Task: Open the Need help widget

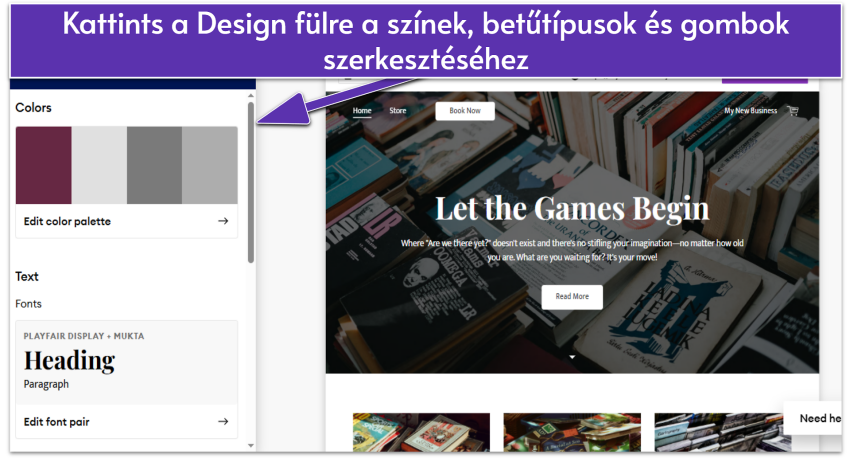Action: [813, 418]
